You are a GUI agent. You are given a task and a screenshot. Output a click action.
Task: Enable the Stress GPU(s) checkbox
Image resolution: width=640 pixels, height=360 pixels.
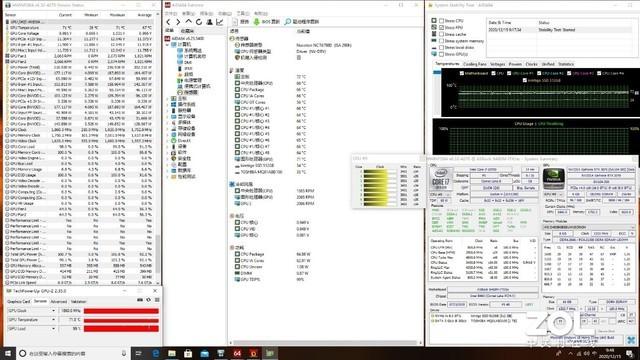coord(441,54)
